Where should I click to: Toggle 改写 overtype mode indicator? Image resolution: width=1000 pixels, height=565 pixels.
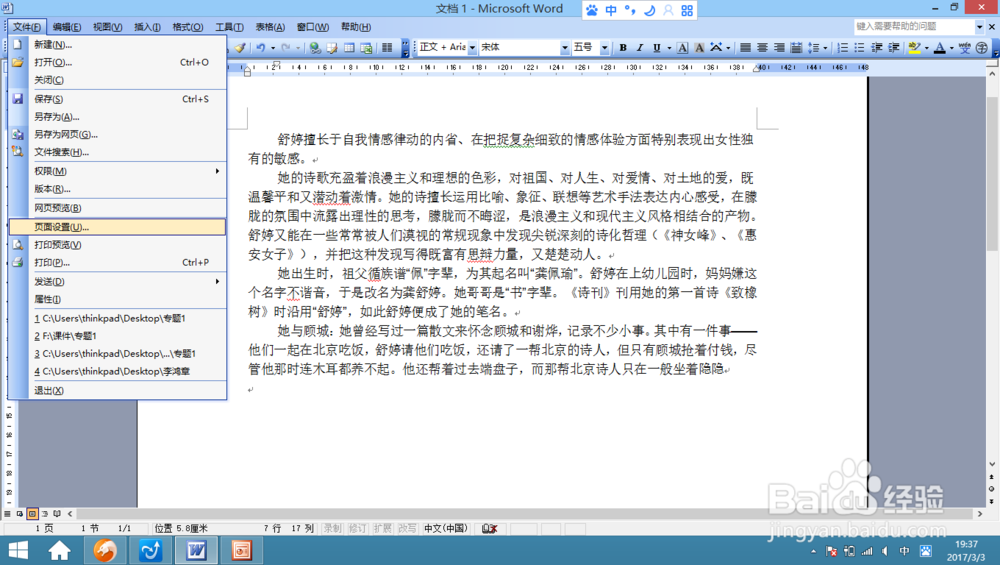tap(407, 529)
